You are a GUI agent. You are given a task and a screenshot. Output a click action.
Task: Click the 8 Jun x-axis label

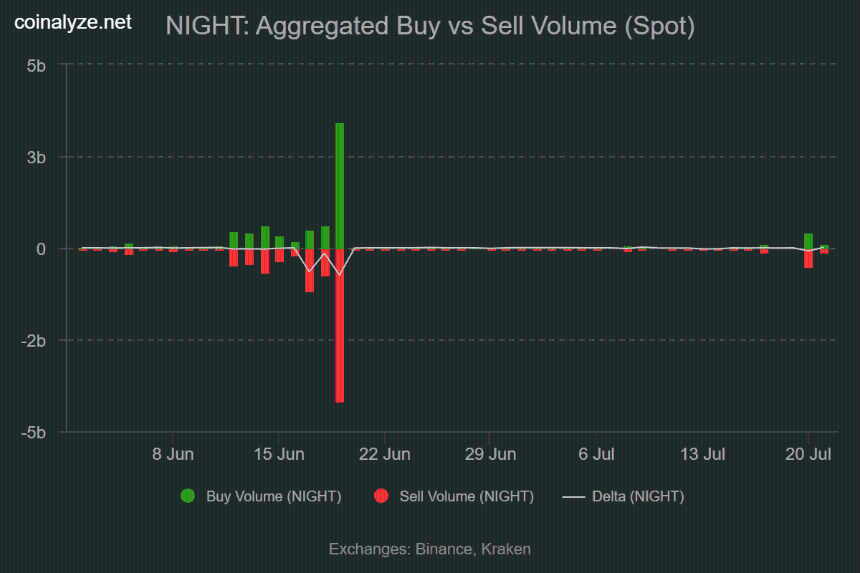173,455
